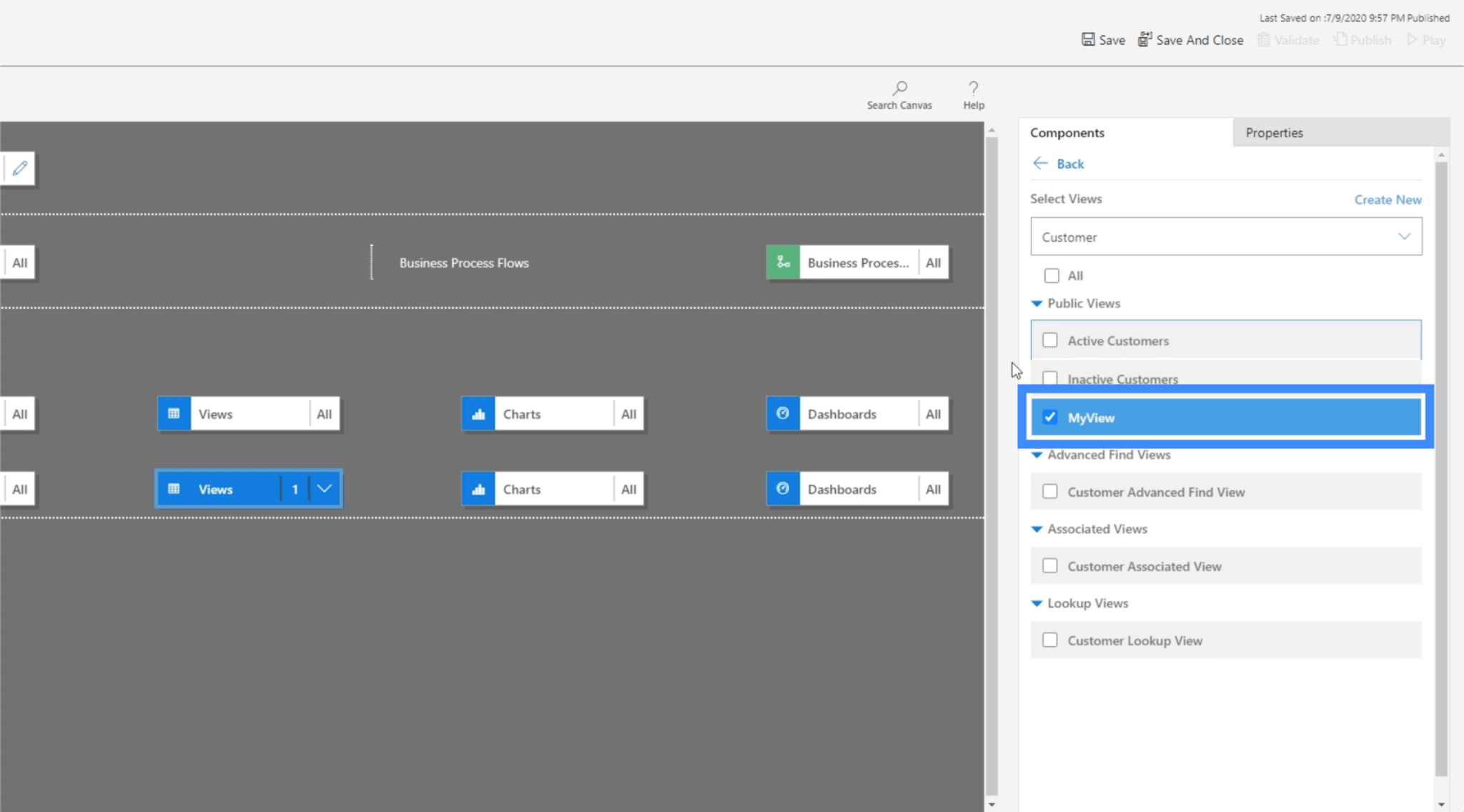Collapse the Public Views section
Image resolution: width=1464 pixels, height=812 pixels.
click(1037, 304)
